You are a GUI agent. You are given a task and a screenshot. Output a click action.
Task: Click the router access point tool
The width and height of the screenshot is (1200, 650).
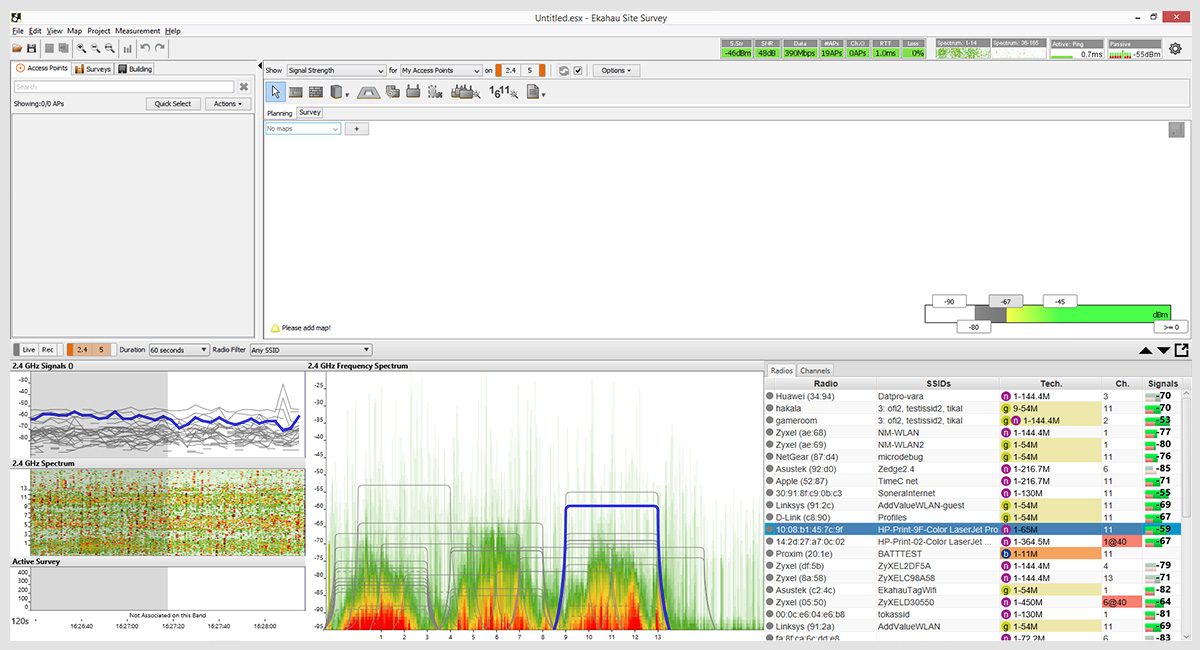point(413,92)
